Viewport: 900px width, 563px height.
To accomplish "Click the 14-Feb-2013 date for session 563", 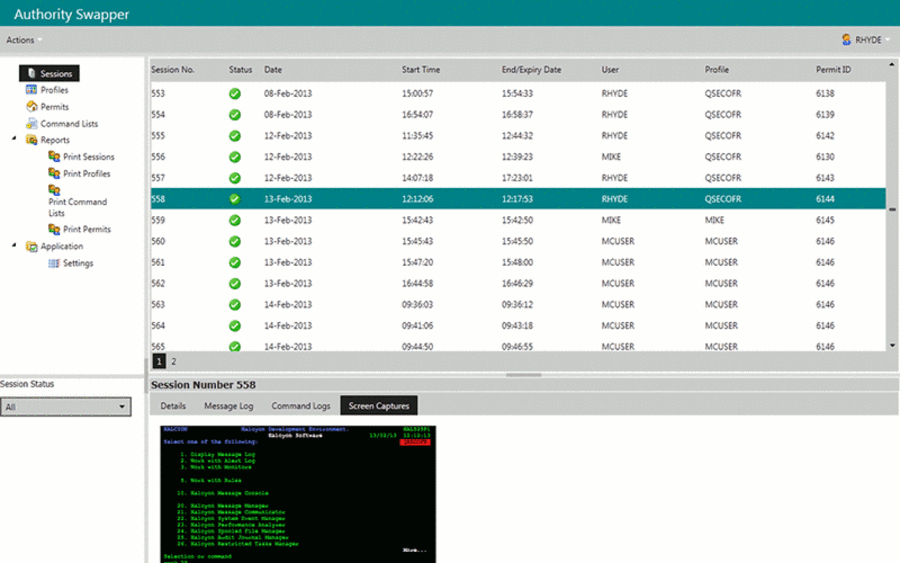I will (x=288, y=305).
